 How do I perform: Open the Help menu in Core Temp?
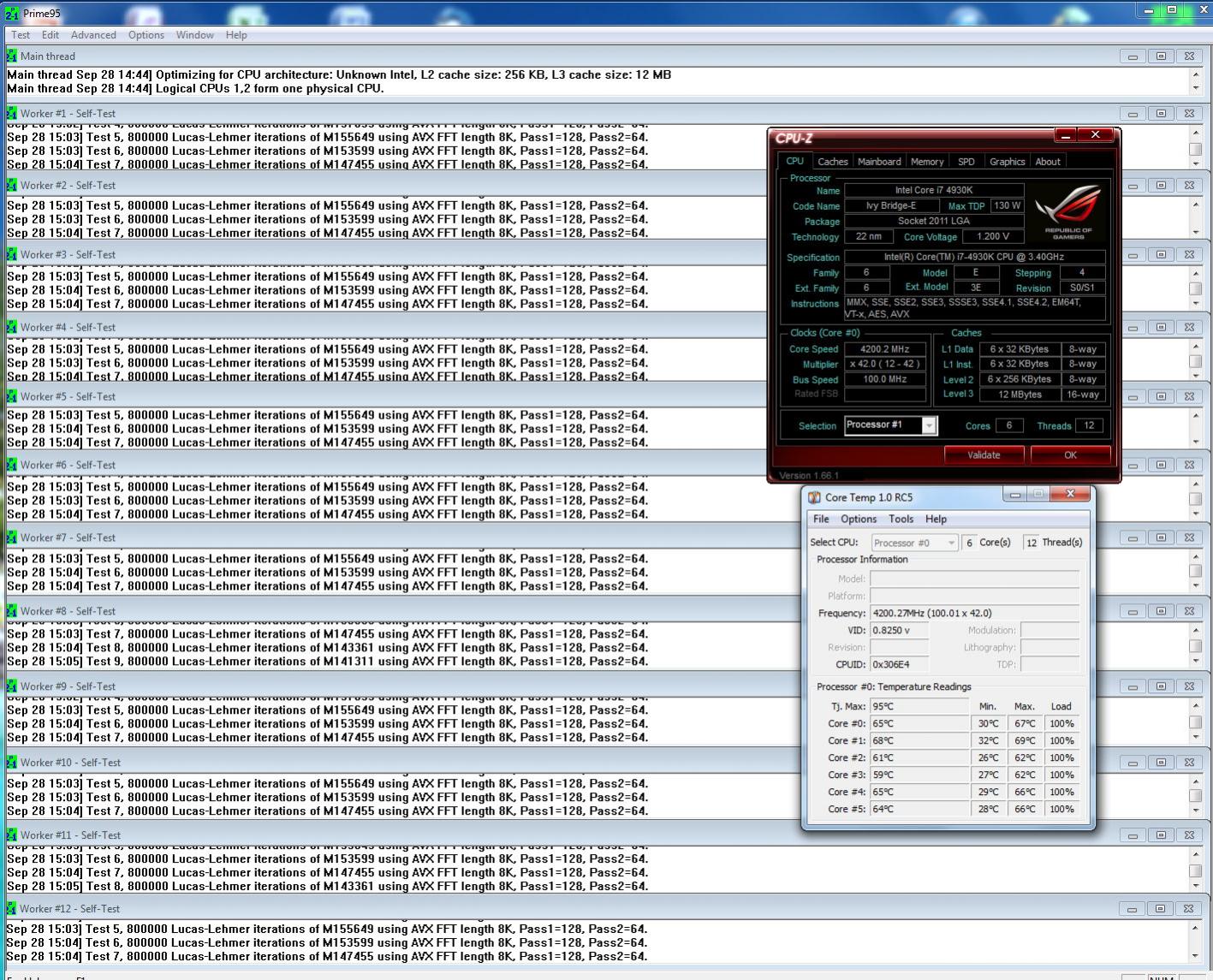936,519
